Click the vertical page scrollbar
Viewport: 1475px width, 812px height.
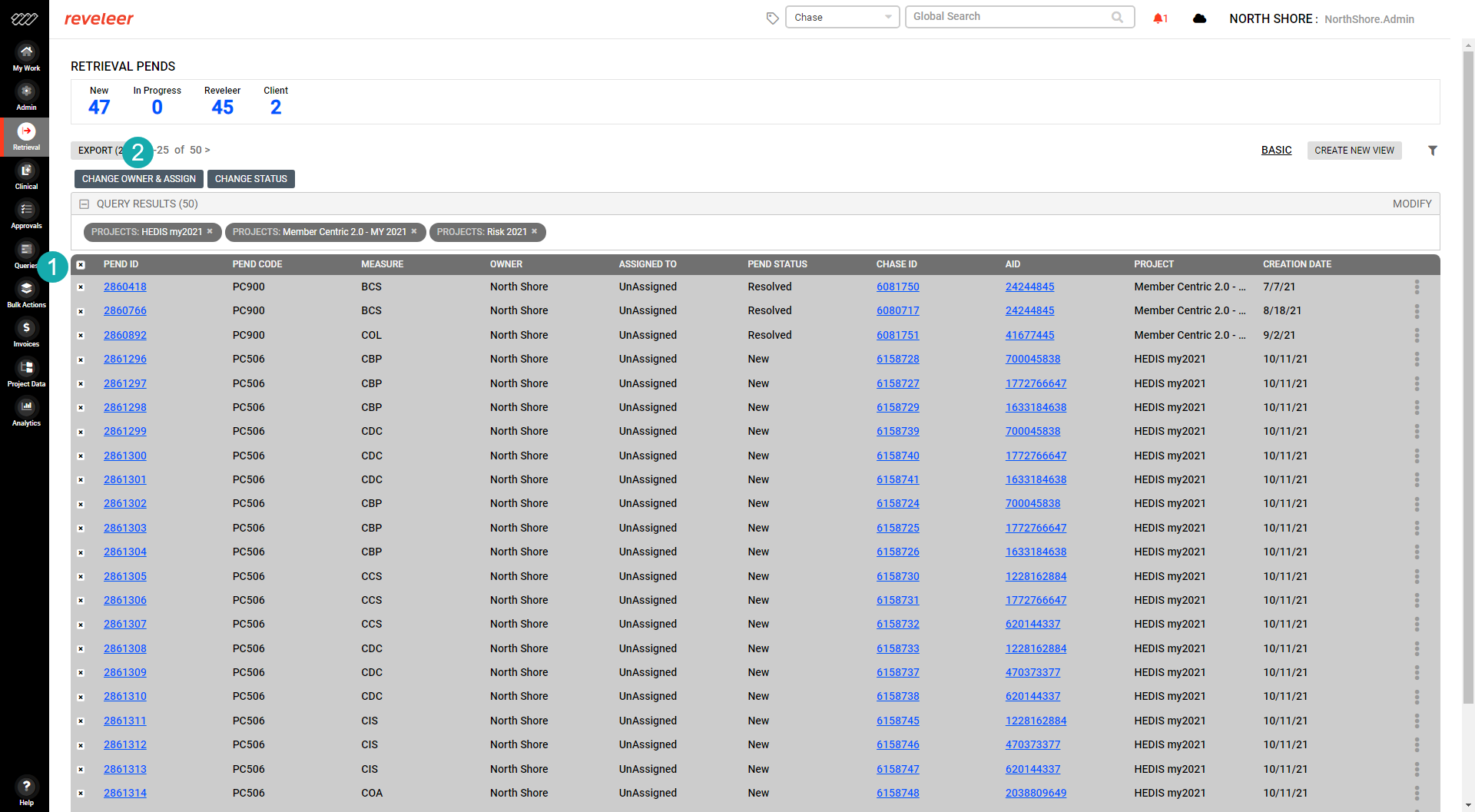click(1468, 376)
